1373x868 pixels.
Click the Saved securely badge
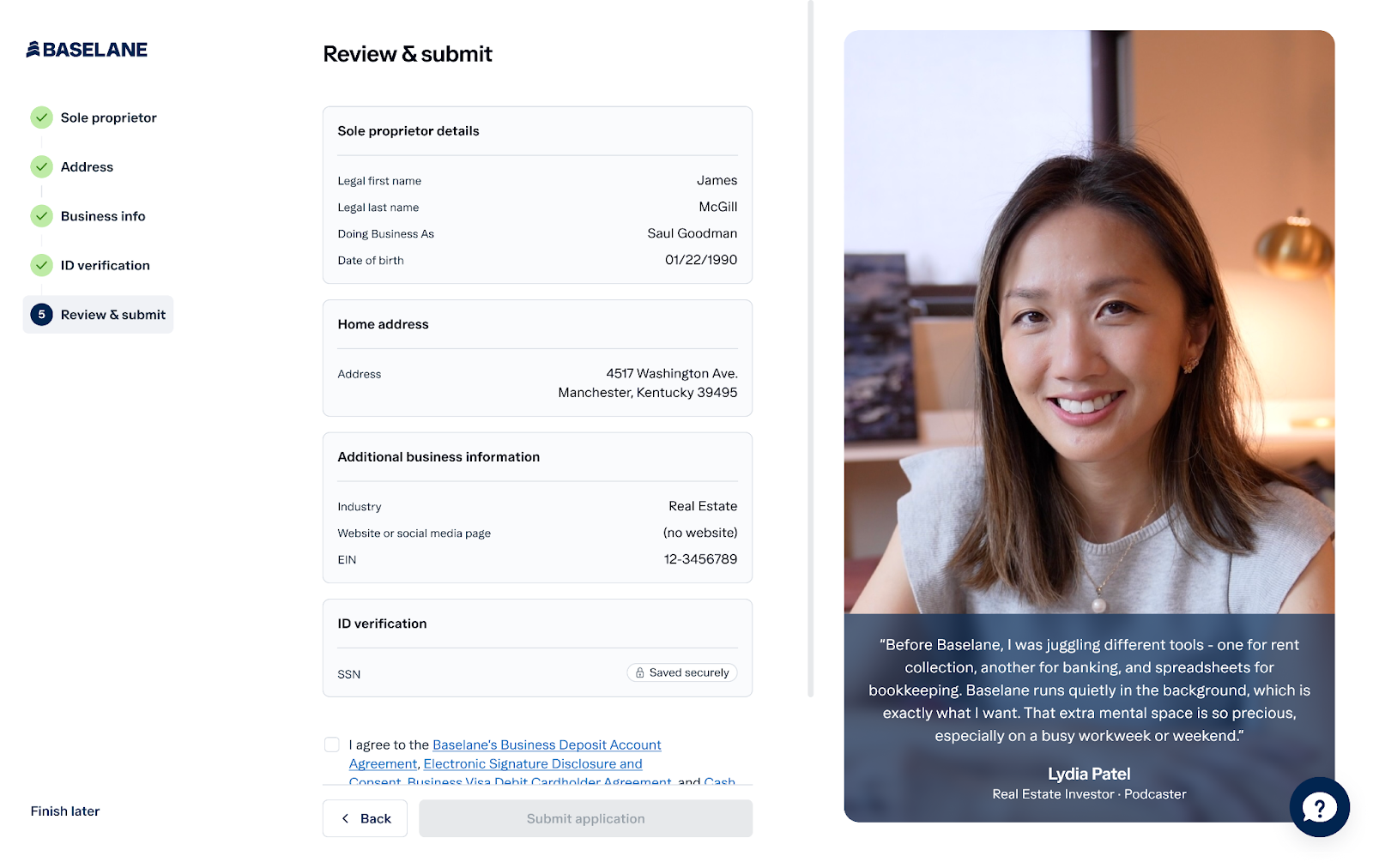(682, 673)
